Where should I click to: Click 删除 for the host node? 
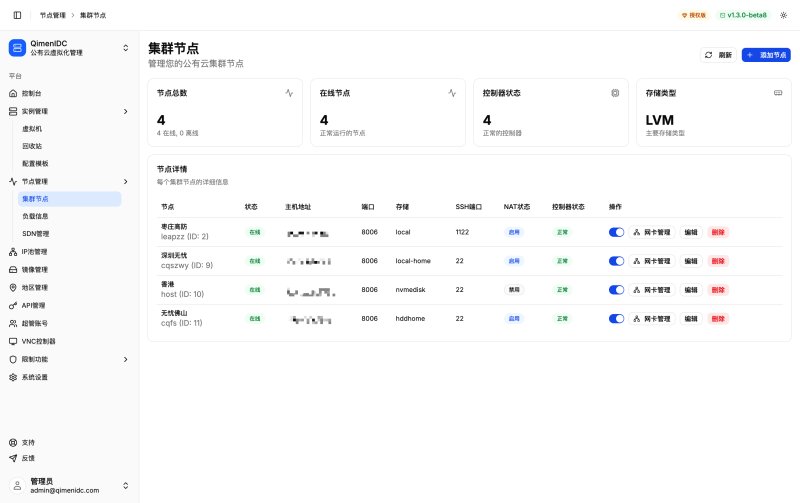click(718, 290)
